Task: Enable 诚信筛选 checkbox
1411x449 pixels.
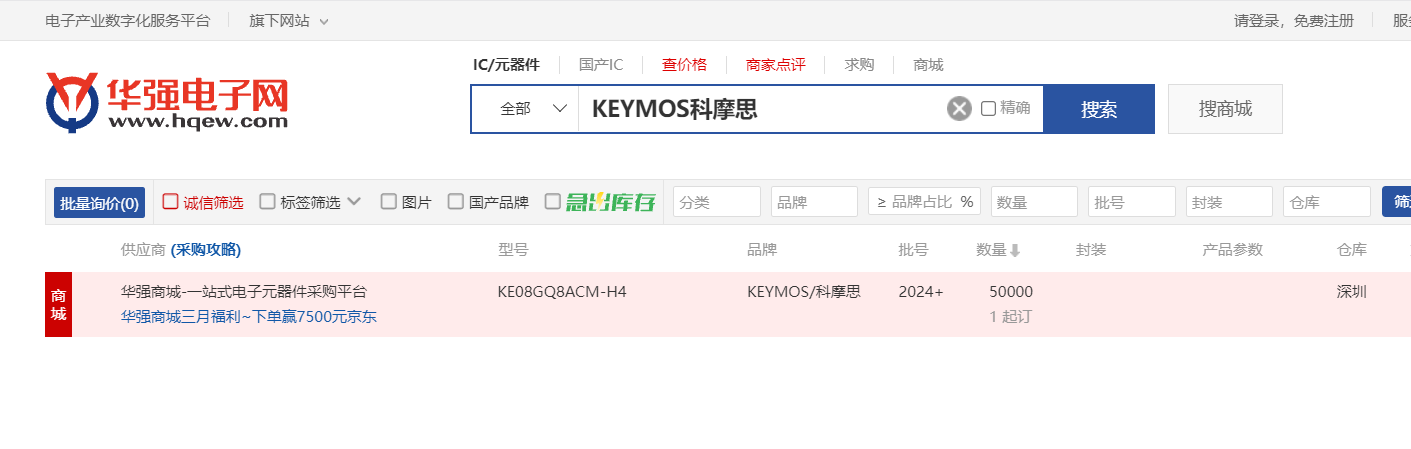Action: coord(170,201)
